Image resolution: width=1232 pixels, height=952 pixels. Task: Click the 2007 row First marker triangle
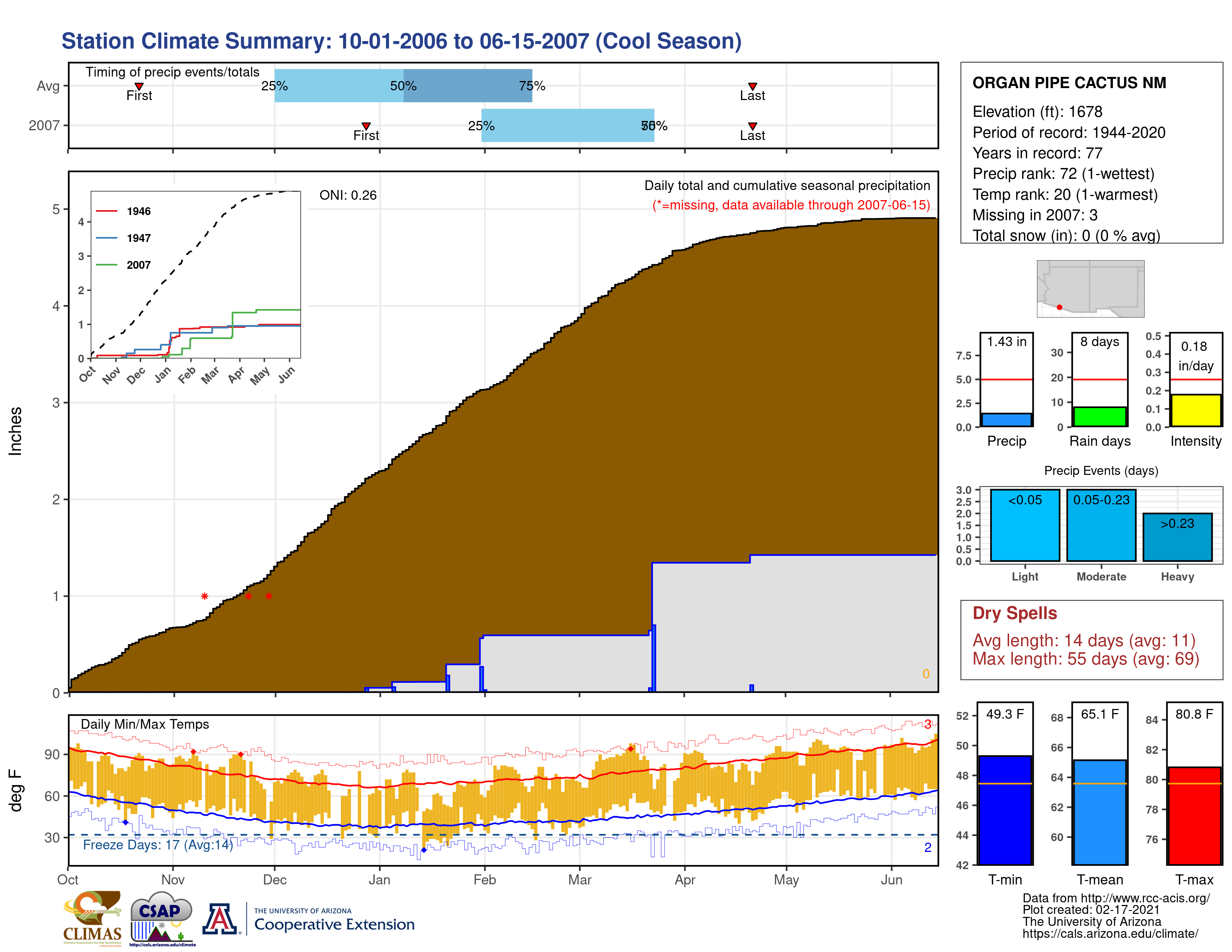pyautogui.click(x=366, y=126)
